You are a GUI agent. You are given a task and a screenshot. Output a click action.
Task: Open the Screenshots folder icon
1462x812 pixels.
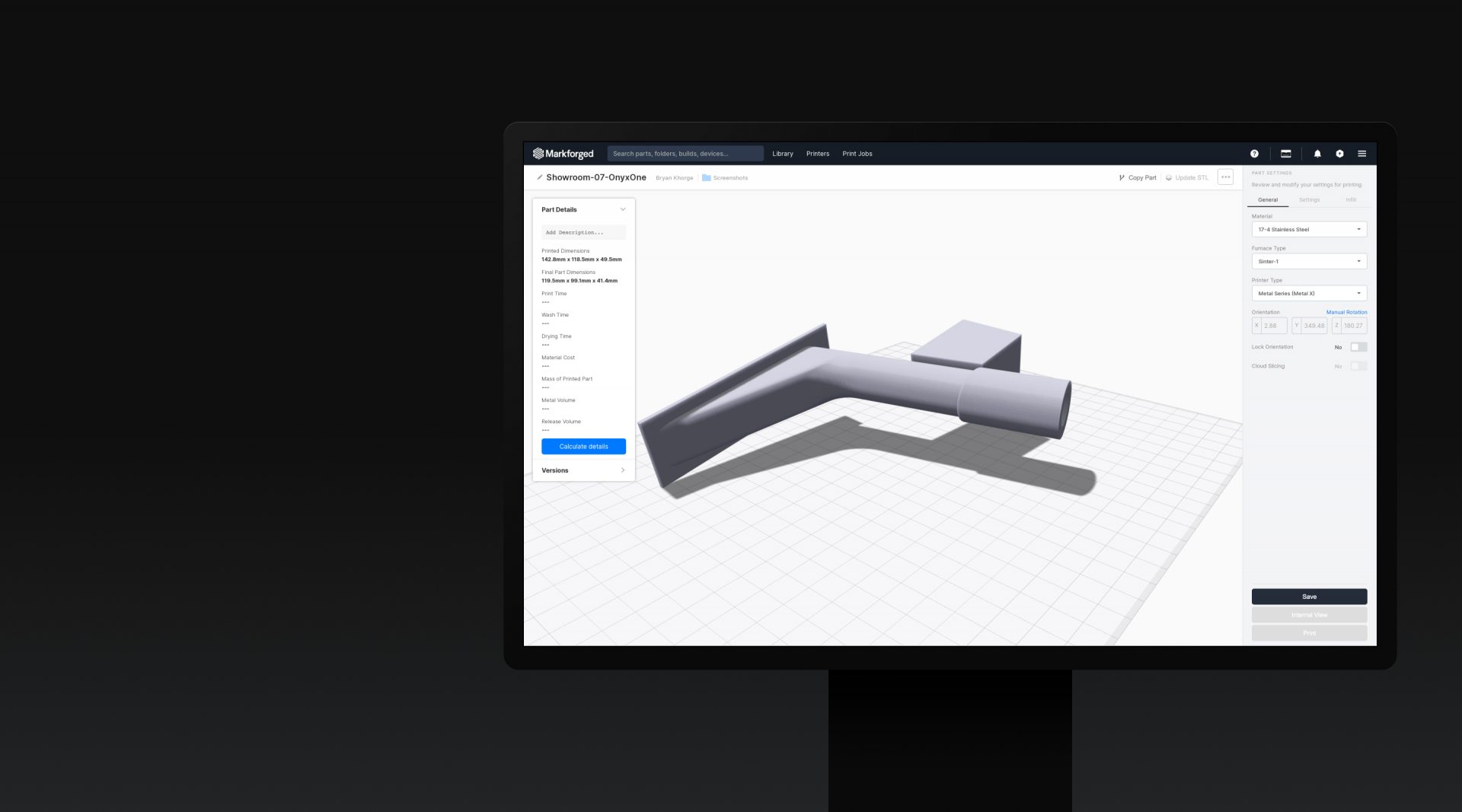coord(706,177)
